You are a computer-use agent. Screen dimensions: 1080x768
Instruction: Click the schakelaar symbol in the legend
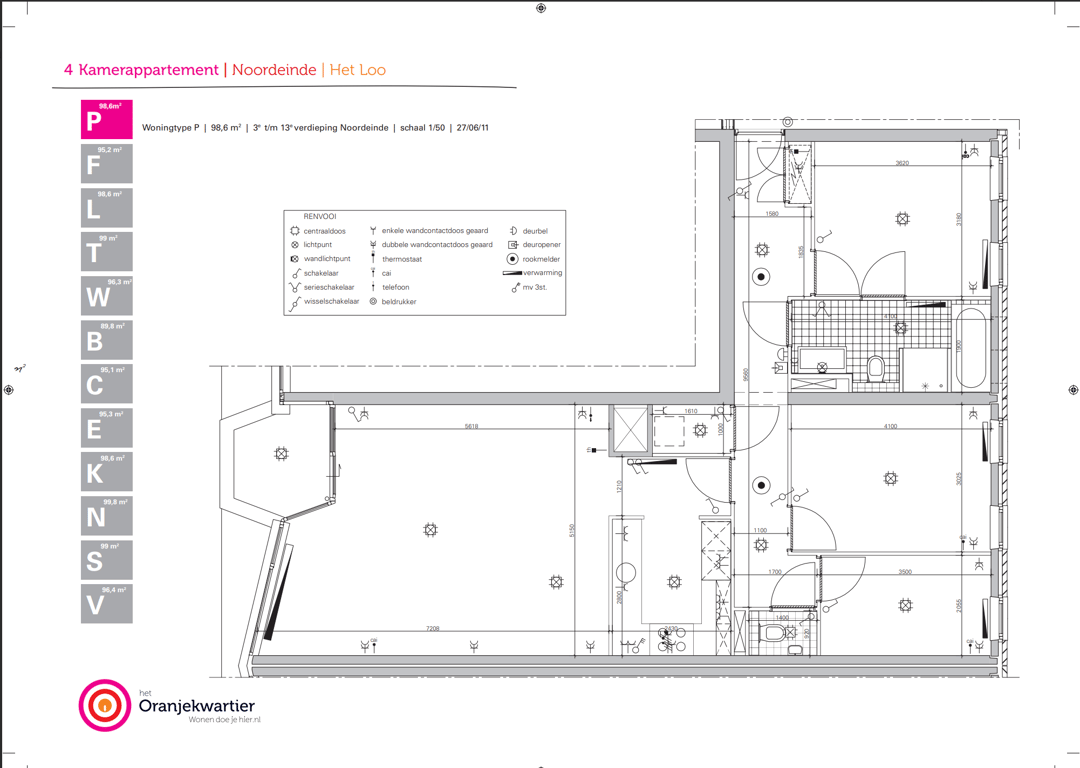click(296, 273)
